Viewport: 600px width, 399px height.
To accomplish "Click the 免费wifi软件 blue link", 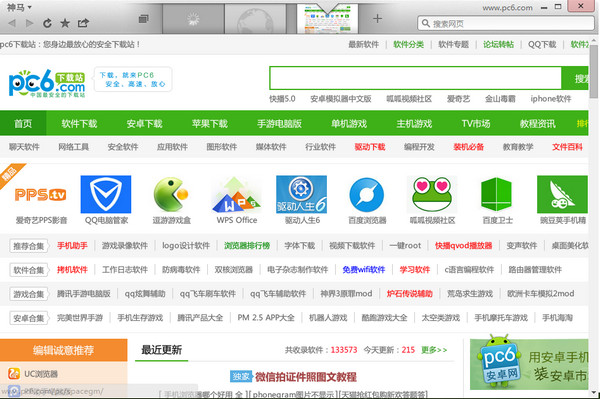I will point(364,270).
